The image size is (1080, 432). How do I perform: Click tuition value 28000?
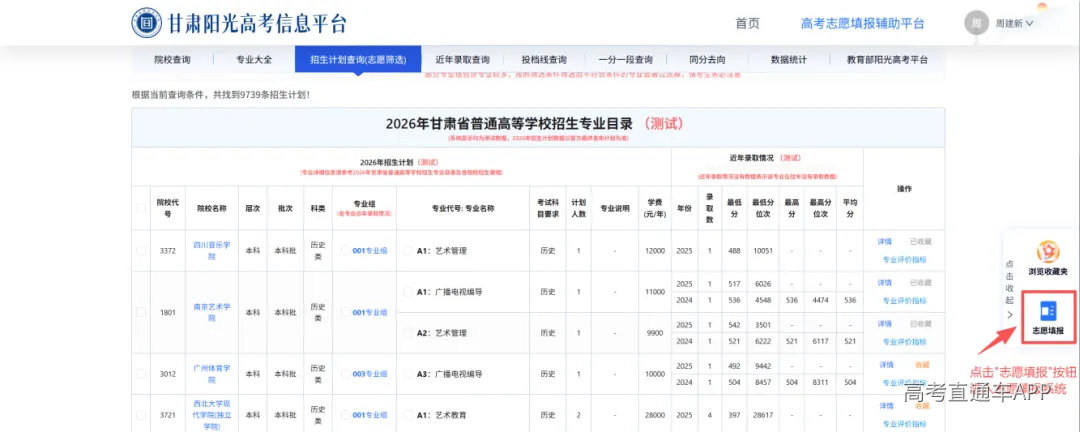click(655, 415)
